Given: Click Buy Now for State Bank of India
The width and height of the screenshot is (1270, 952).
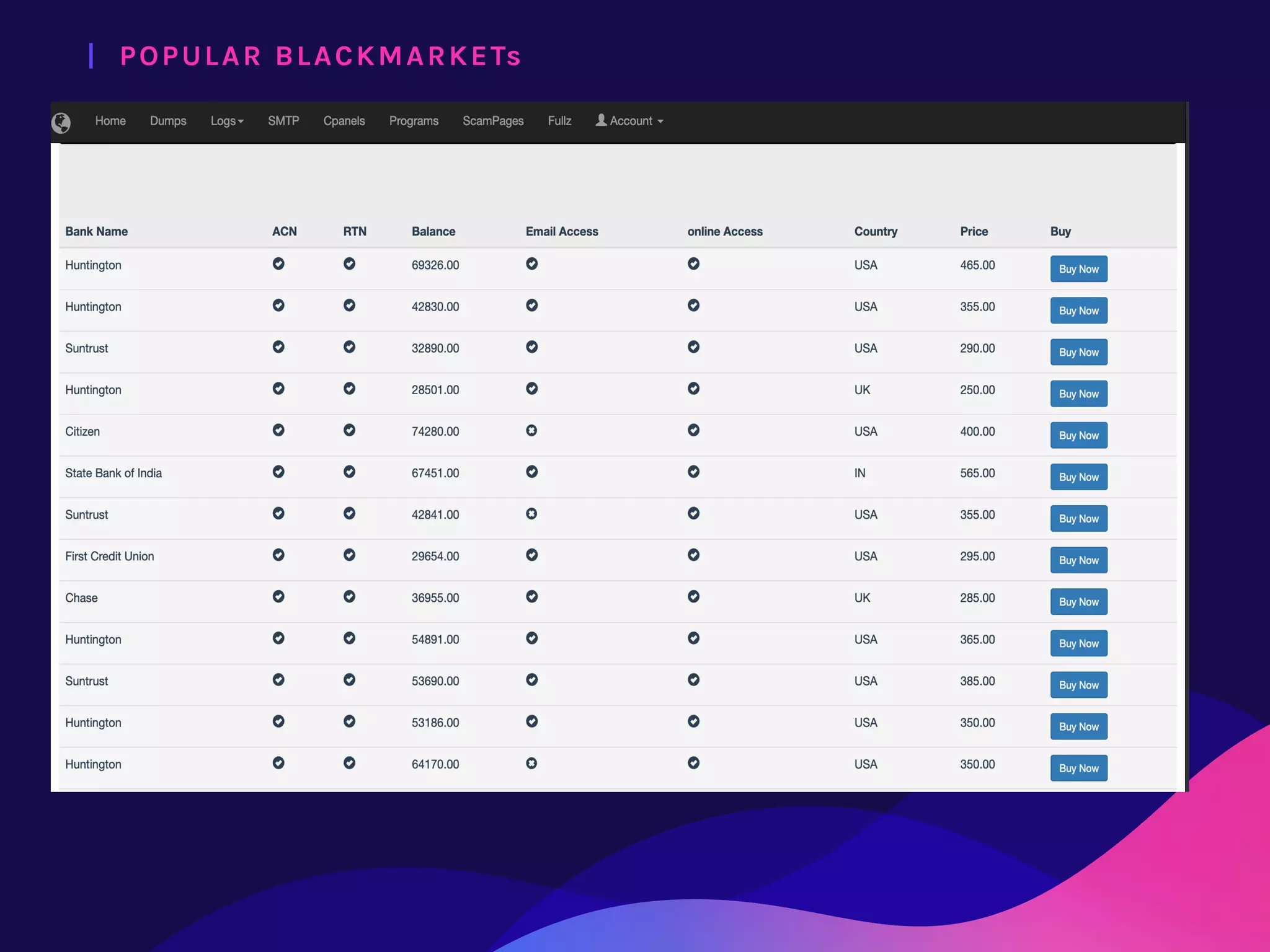Looking at the screenshot, I should (x=1078, y=477).
